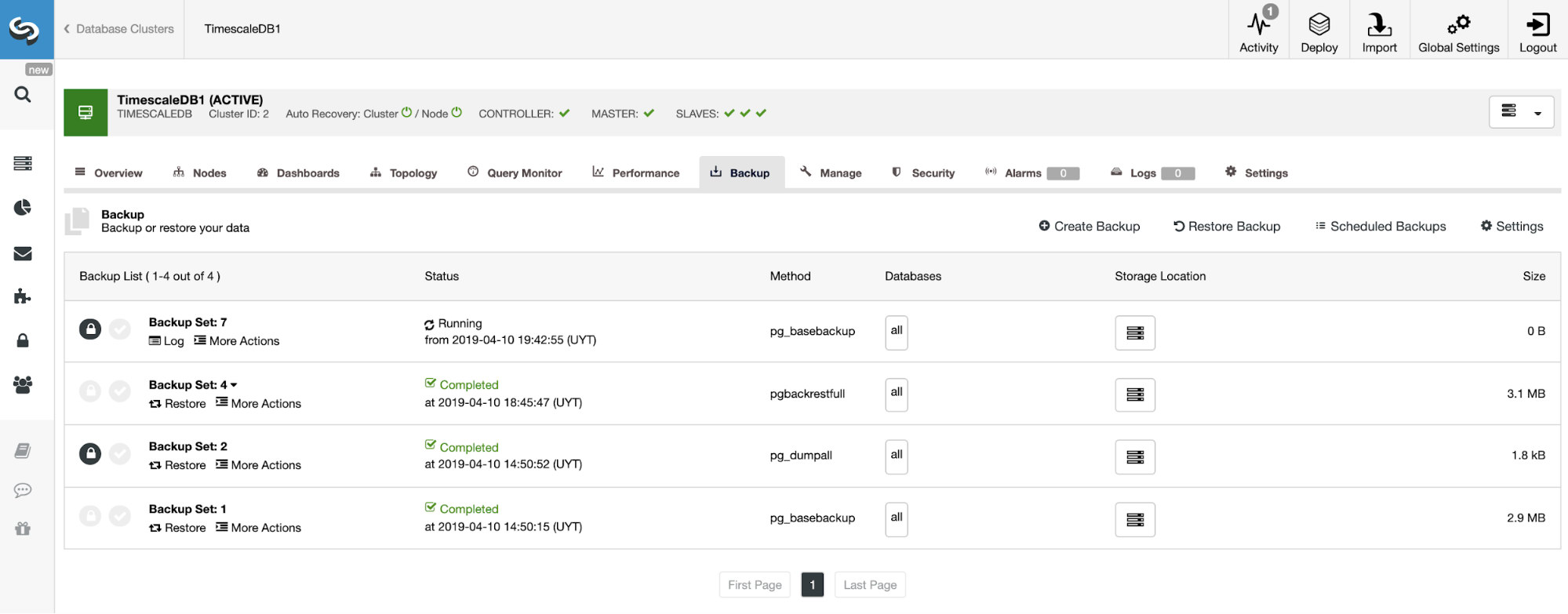
Task: Go to First Page
Action: point(755,585)
